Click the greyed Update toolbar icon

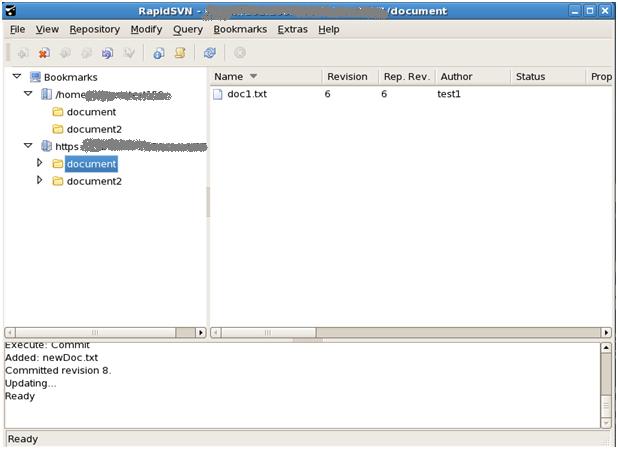point(65,53)
